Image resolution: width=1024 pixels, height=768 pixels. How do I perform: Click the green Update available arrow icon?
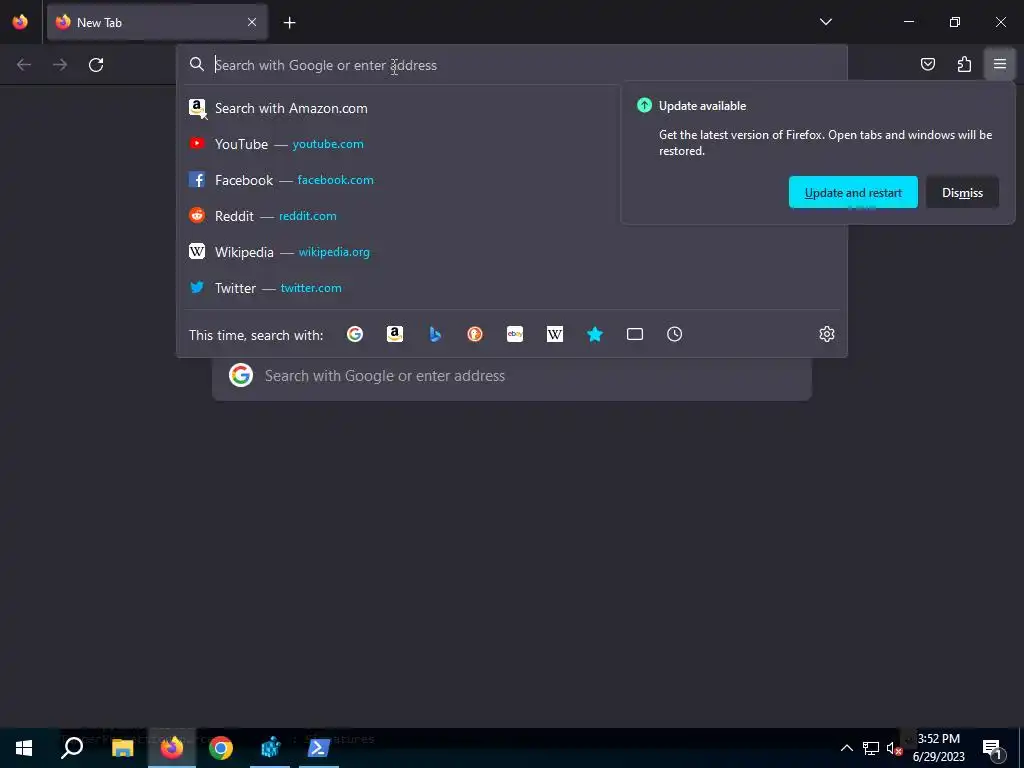pyautogui.click(x=644, y=105)
